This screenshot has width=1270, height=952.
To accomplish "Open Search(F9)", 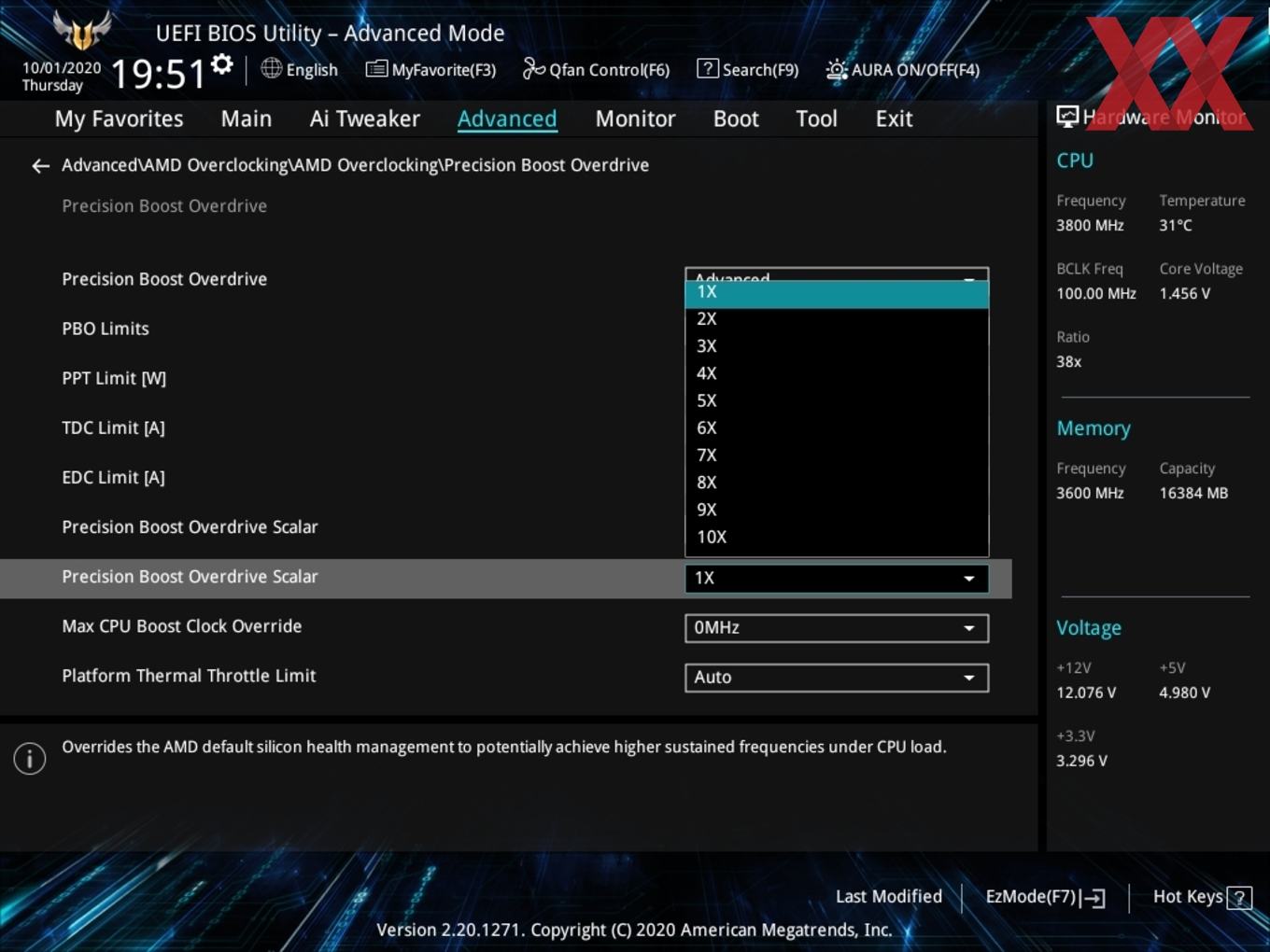I will pos(748,69).
